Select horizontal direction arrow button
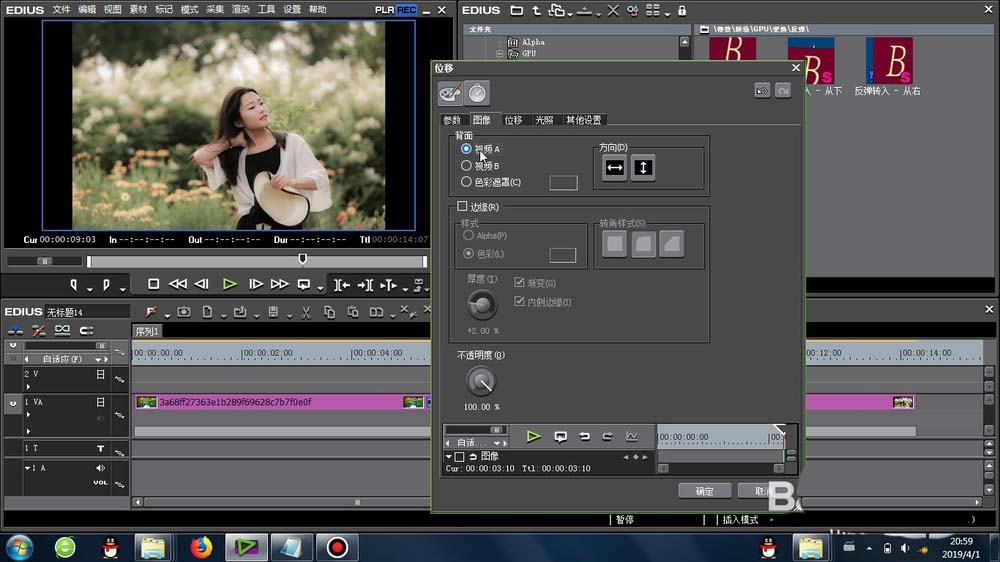The height and width of the screenshot is (562, 1000). 615,168
